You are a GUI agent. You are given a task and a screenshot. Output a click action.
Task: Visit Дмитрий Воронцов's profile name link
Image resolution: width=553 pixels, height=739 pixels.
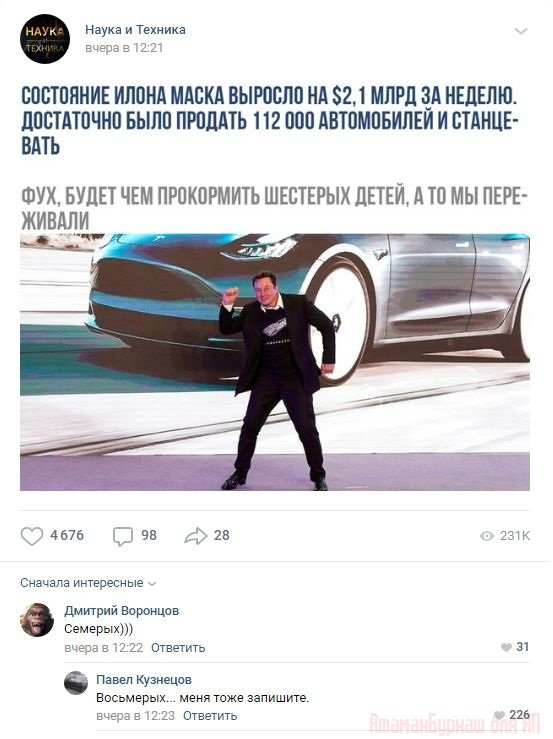click(x=122, y=611)
